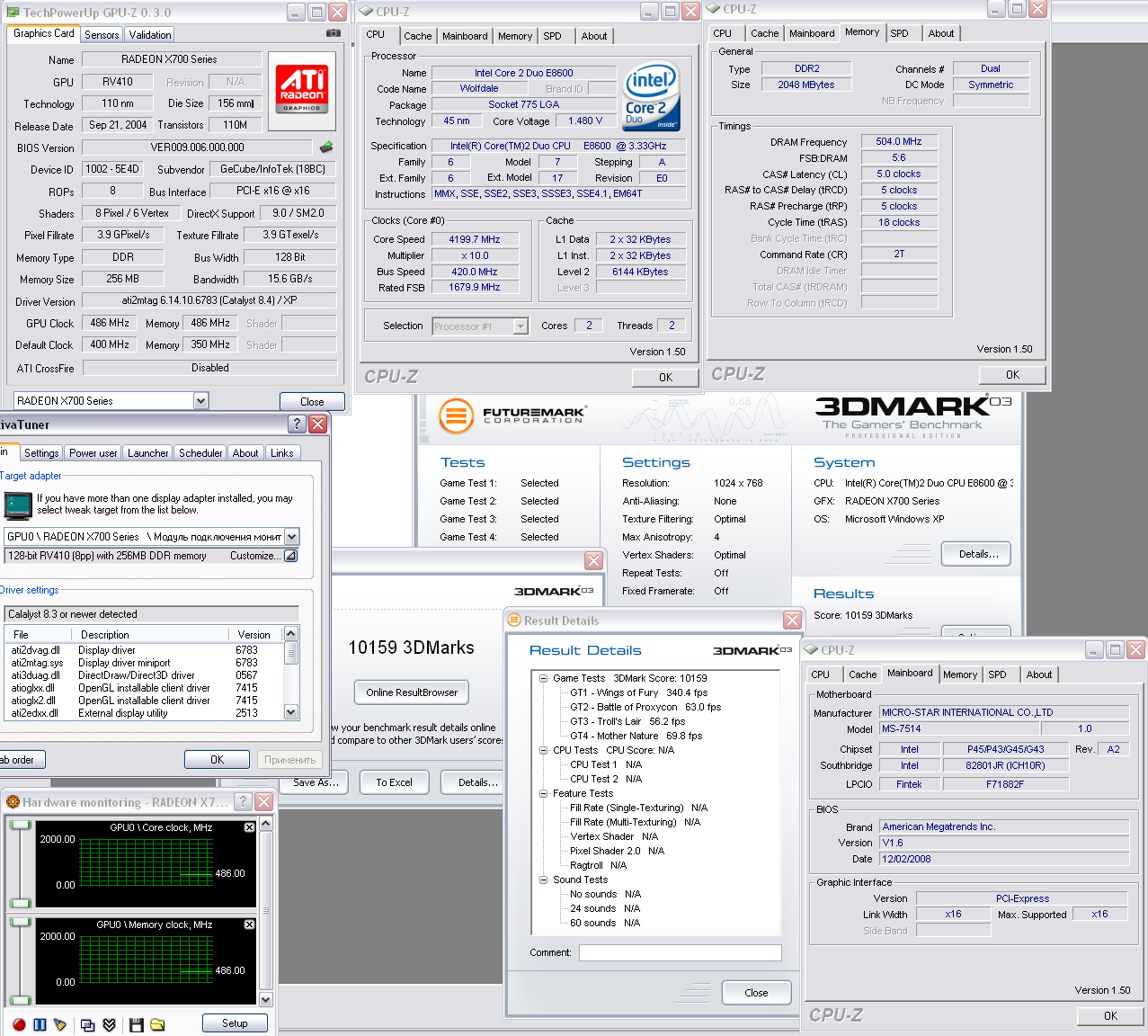Click the Close button in GPU-Z

(x=312, y=402)
